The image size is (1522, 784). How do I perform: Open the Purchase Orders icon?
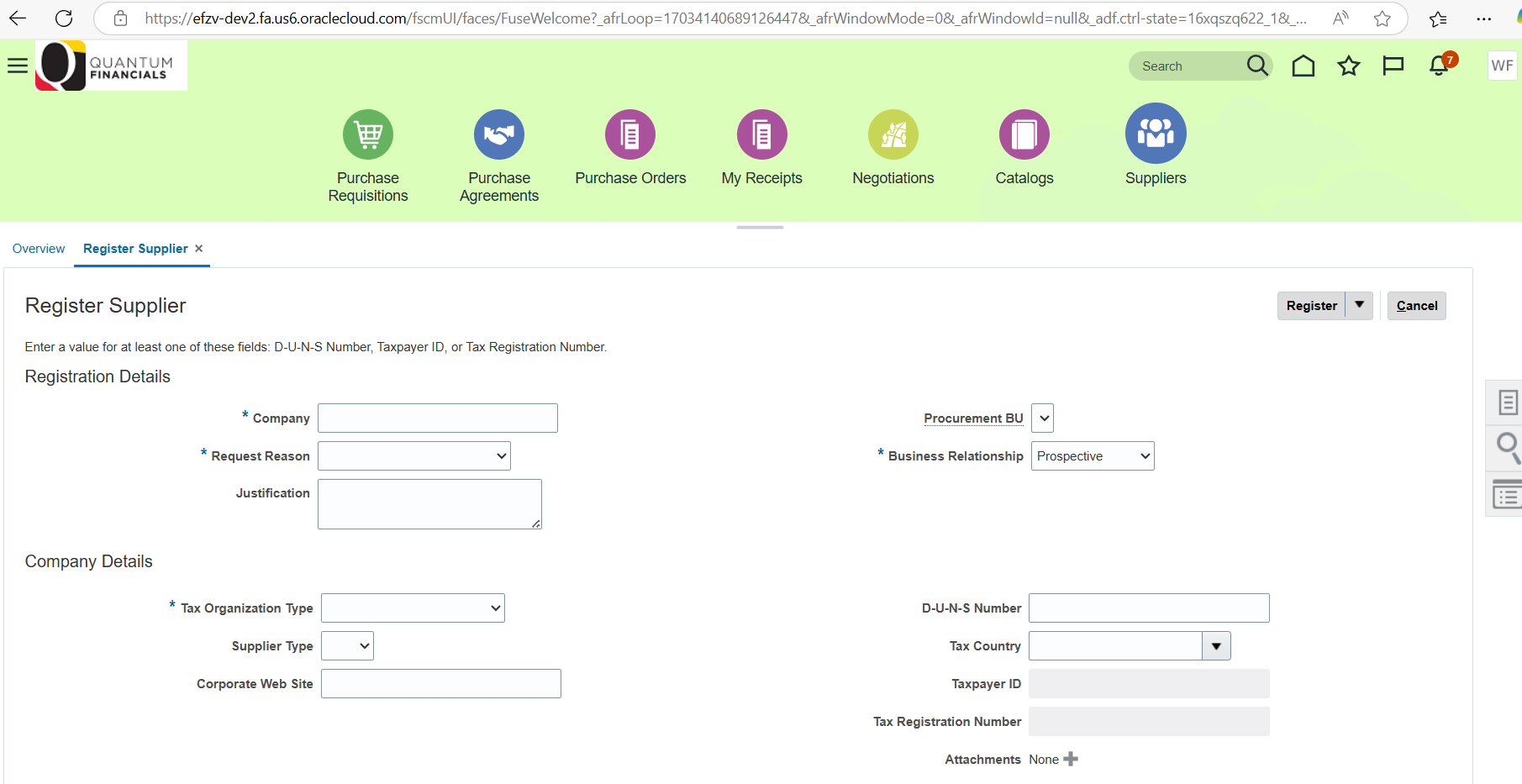[x=630, y=134]
